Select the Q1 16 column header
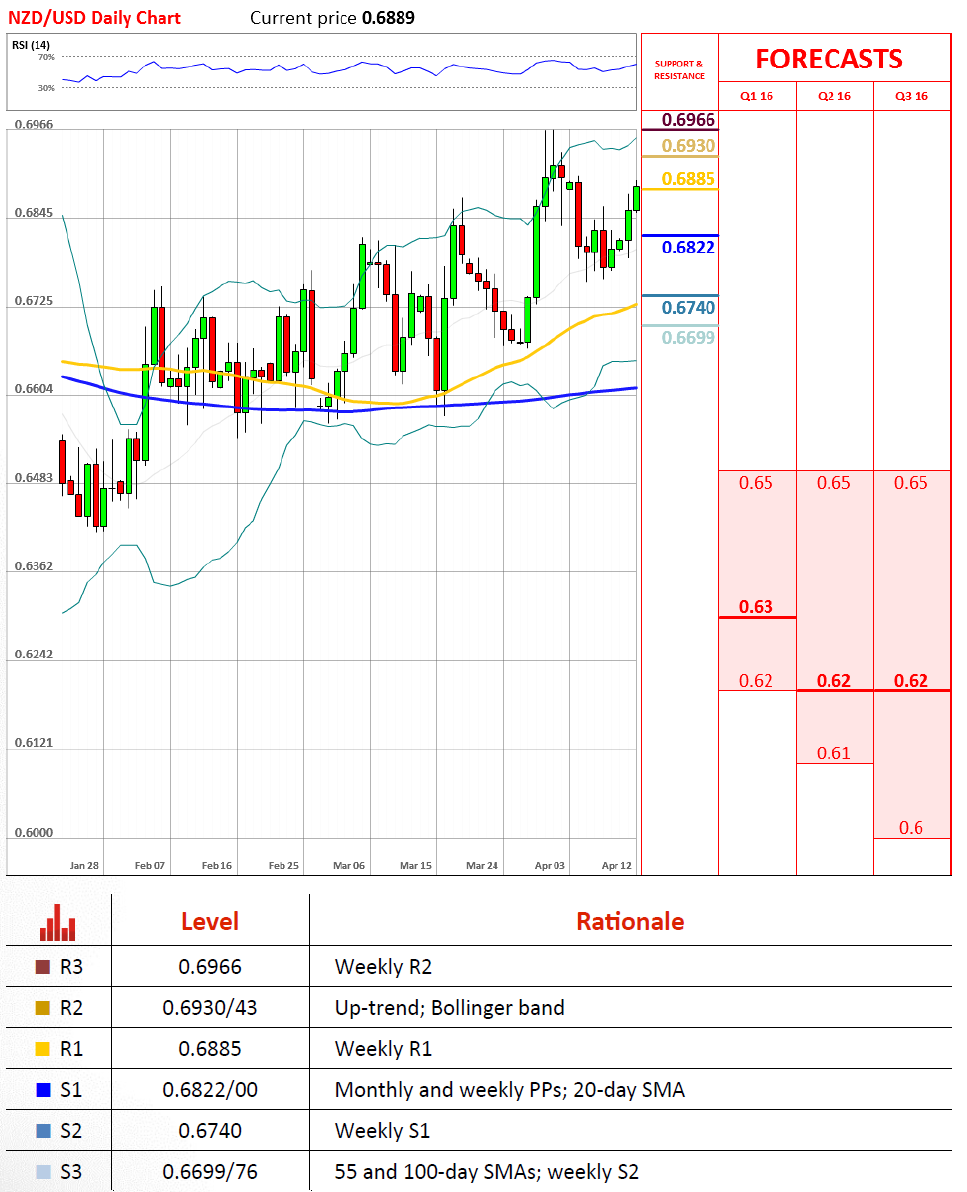The image size is (967, 1192). [756, 97]
